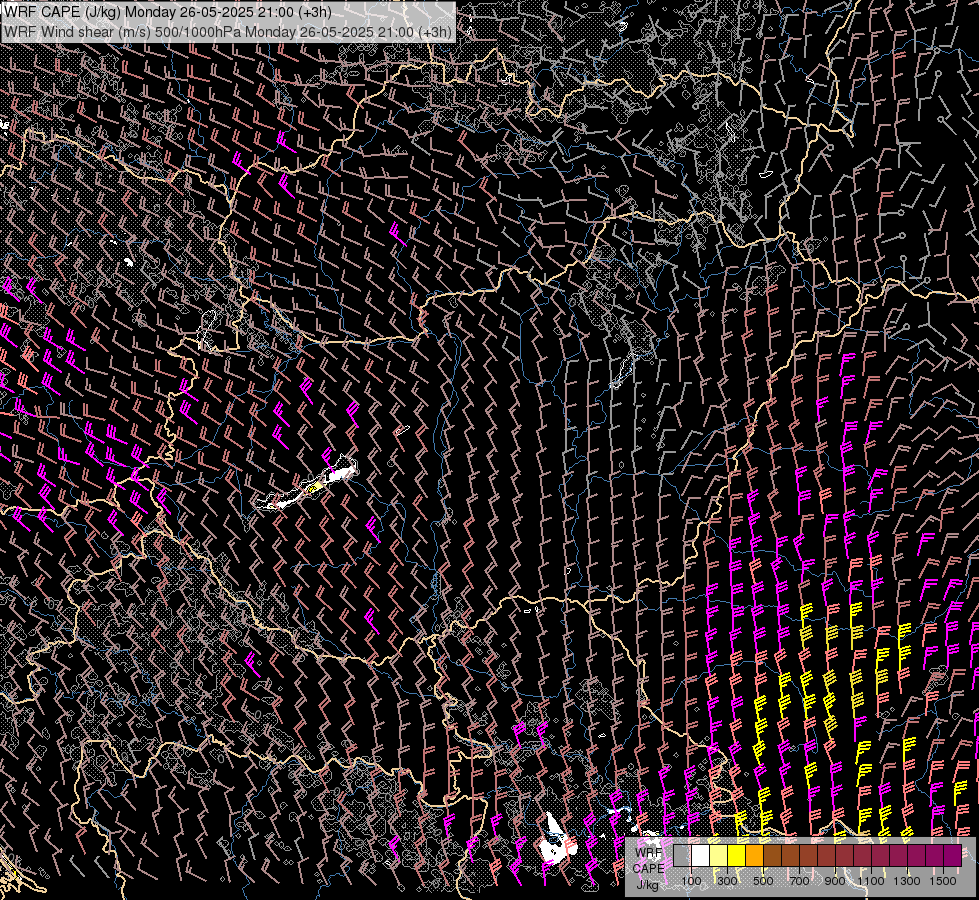Choose the orange CAPE legend swatch
The image size is (979, 900).
point(754,855)
